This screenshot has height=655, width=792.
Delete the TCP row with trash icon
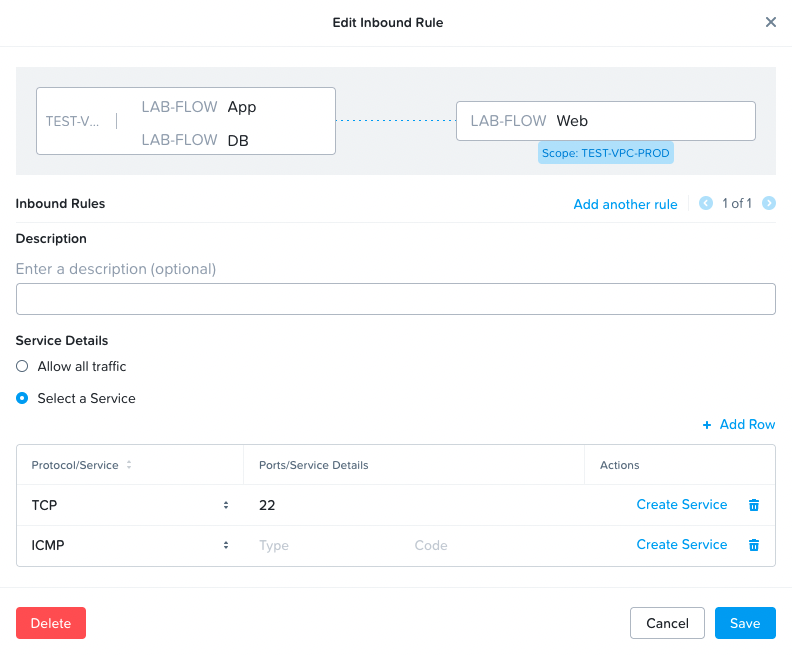tap(754, 505)
